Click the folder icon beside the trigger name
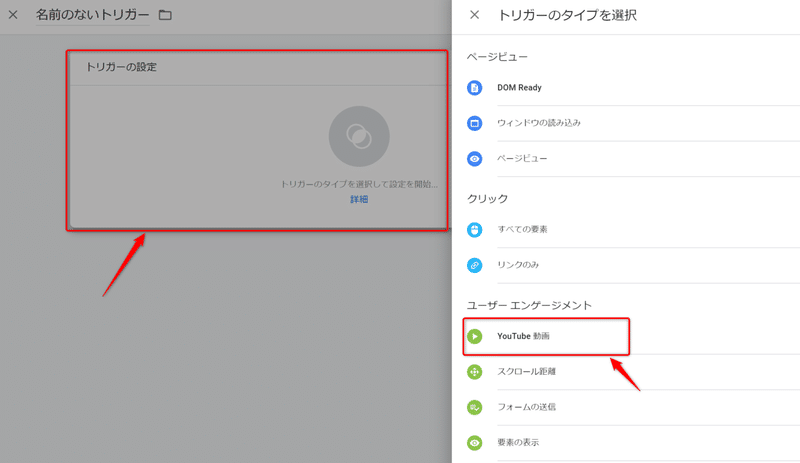The width and height of the screenshot is (800, 463). tap(165, 15)
